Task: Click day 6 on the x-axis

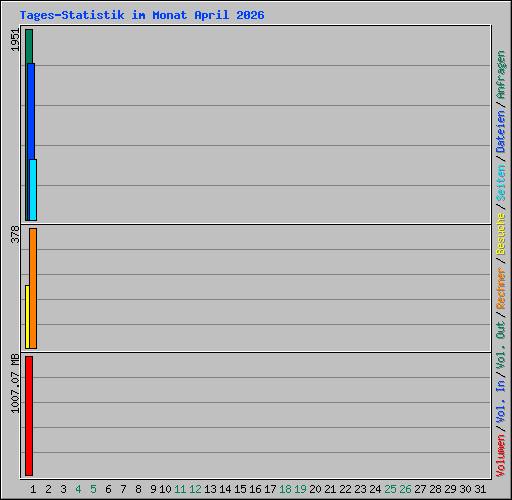Action: point(108,489)
